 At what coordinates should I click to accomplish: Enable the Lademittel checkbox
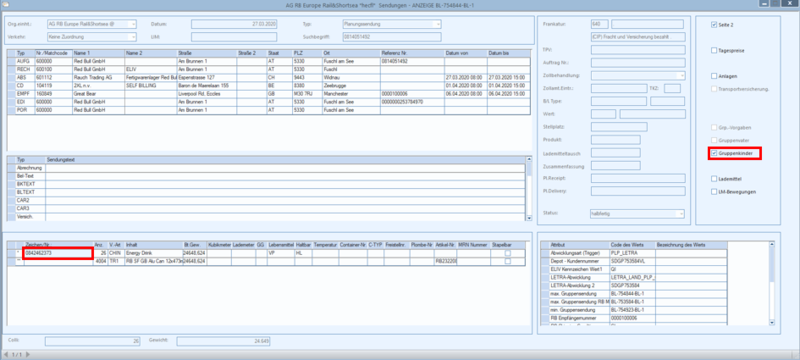(714, 179)
